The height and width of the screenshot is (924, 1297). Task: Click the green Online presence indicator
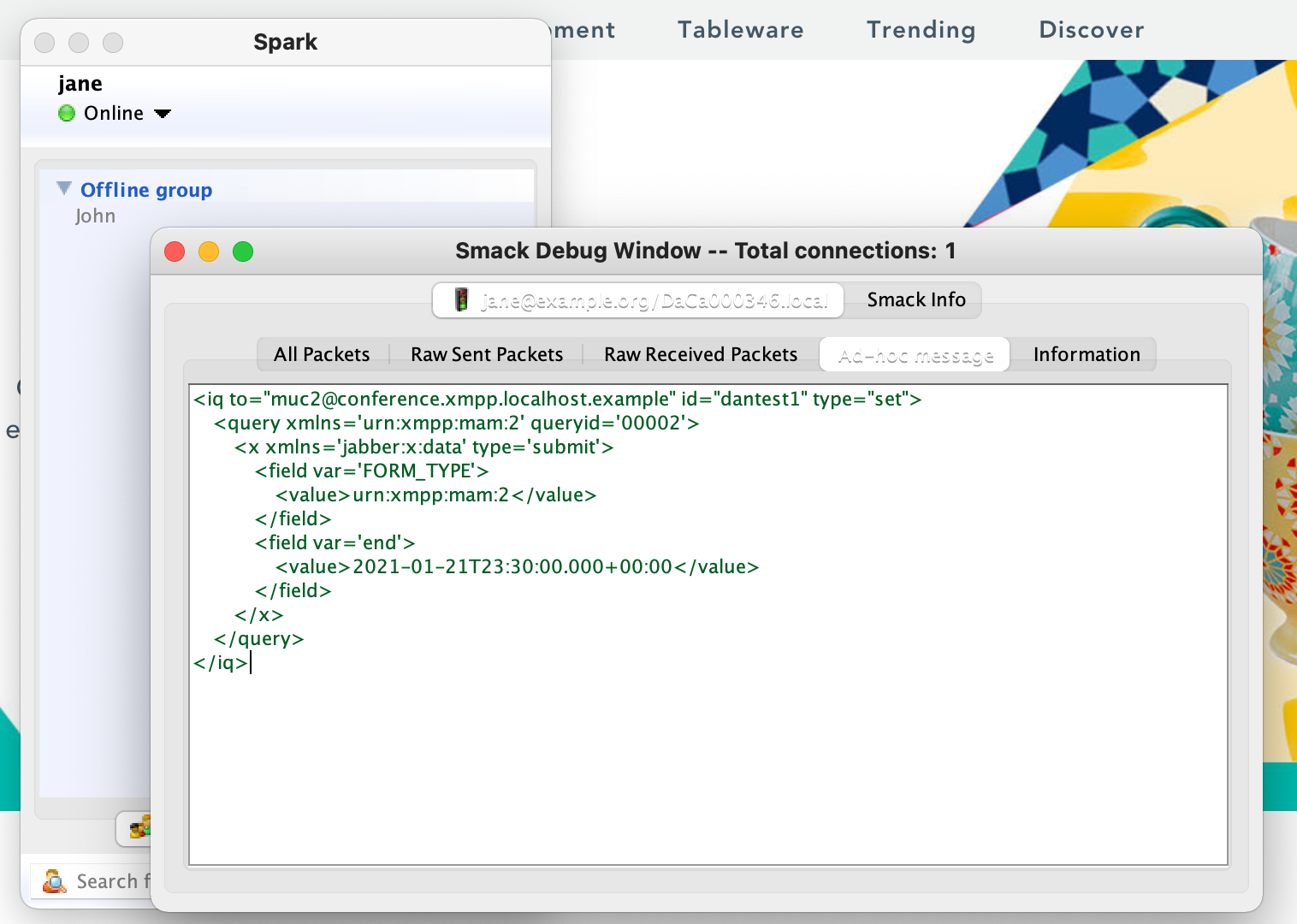[x=66, y=113]
